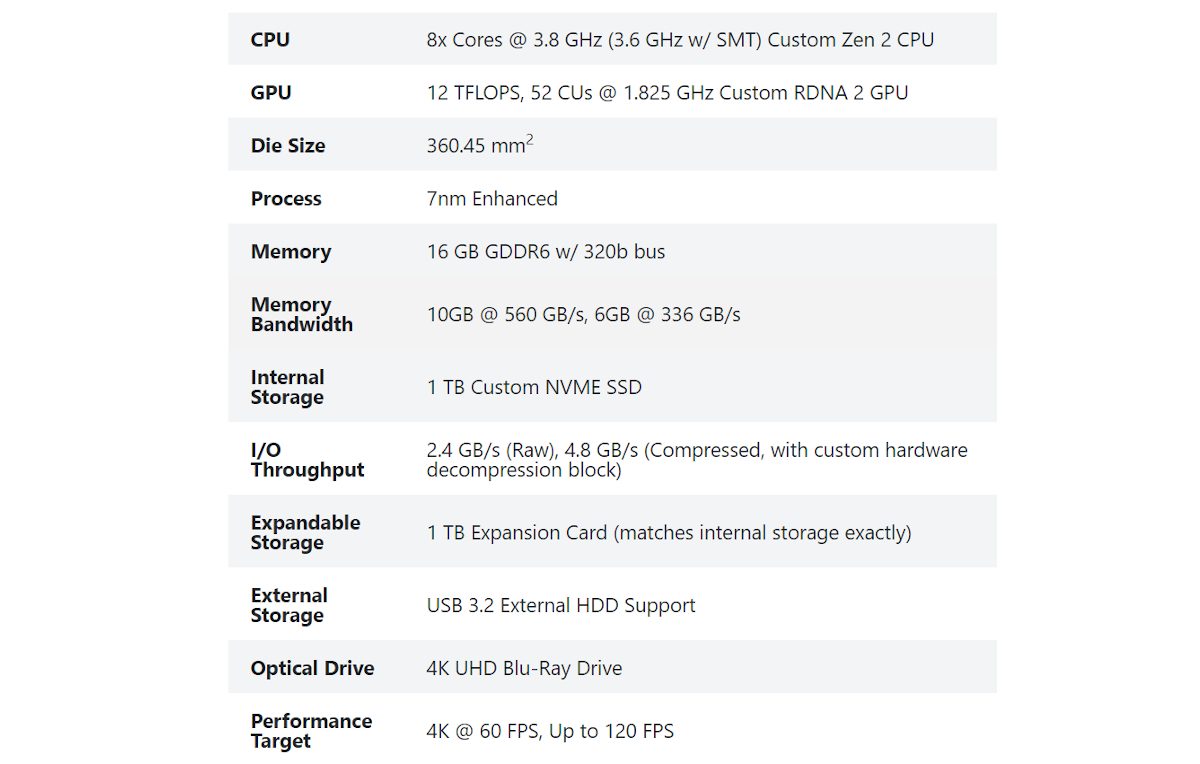Select the 7nm Enhanced value

pos(492,199)
